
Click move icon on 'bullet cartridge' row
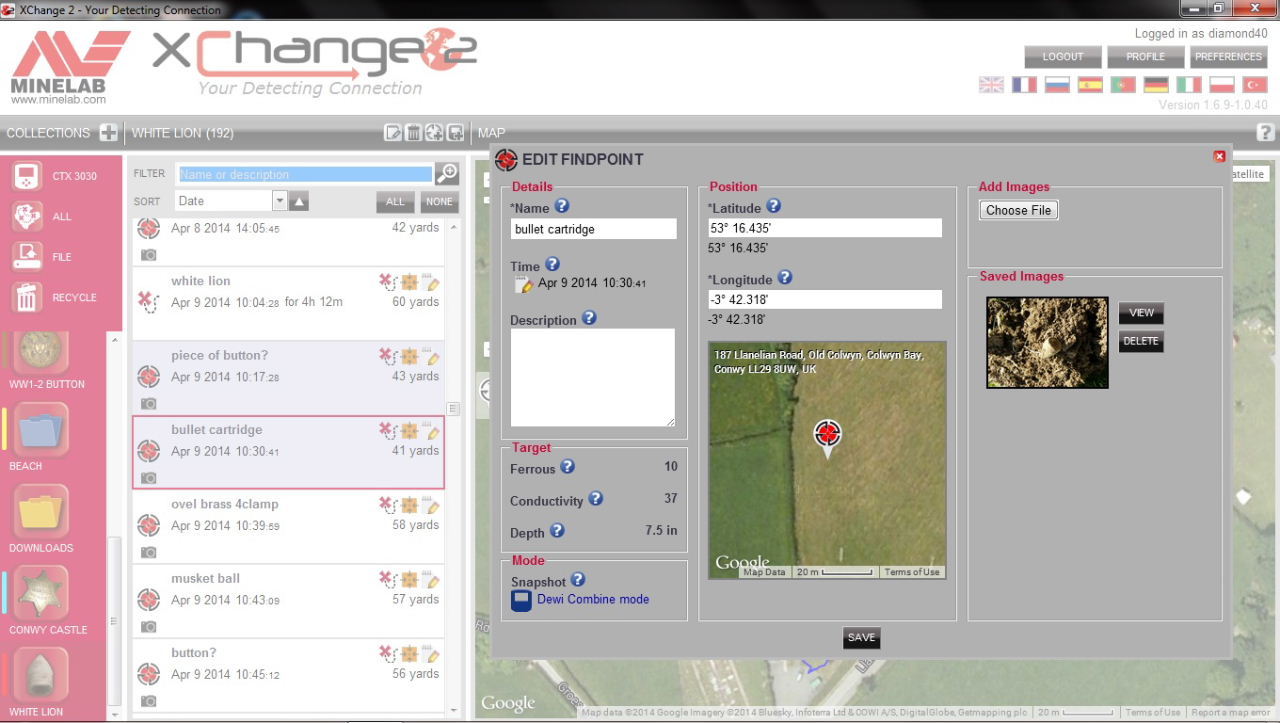click(x=409, y=431)
